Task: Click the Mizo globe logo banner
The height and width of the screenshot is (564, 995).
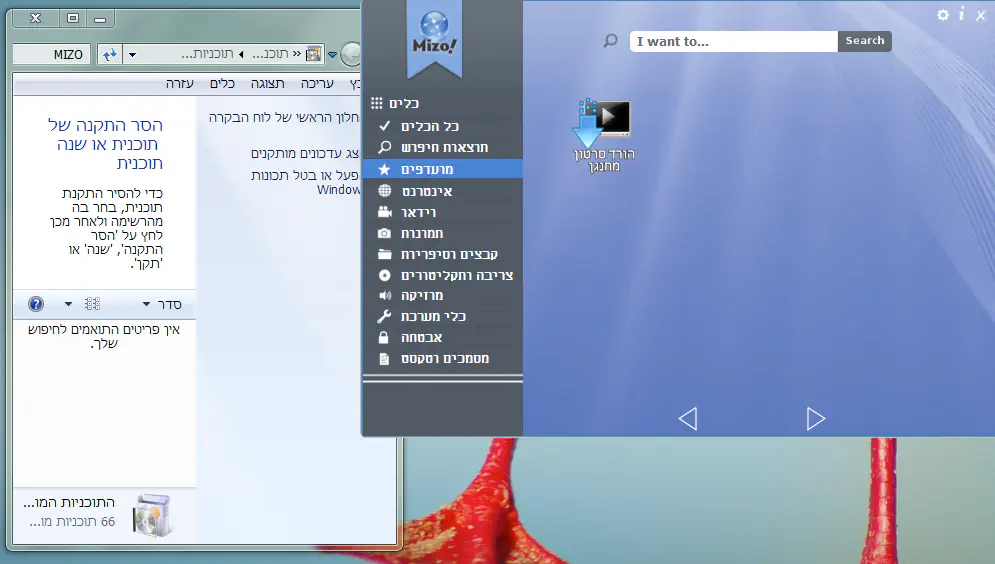Action: [434, 38]
